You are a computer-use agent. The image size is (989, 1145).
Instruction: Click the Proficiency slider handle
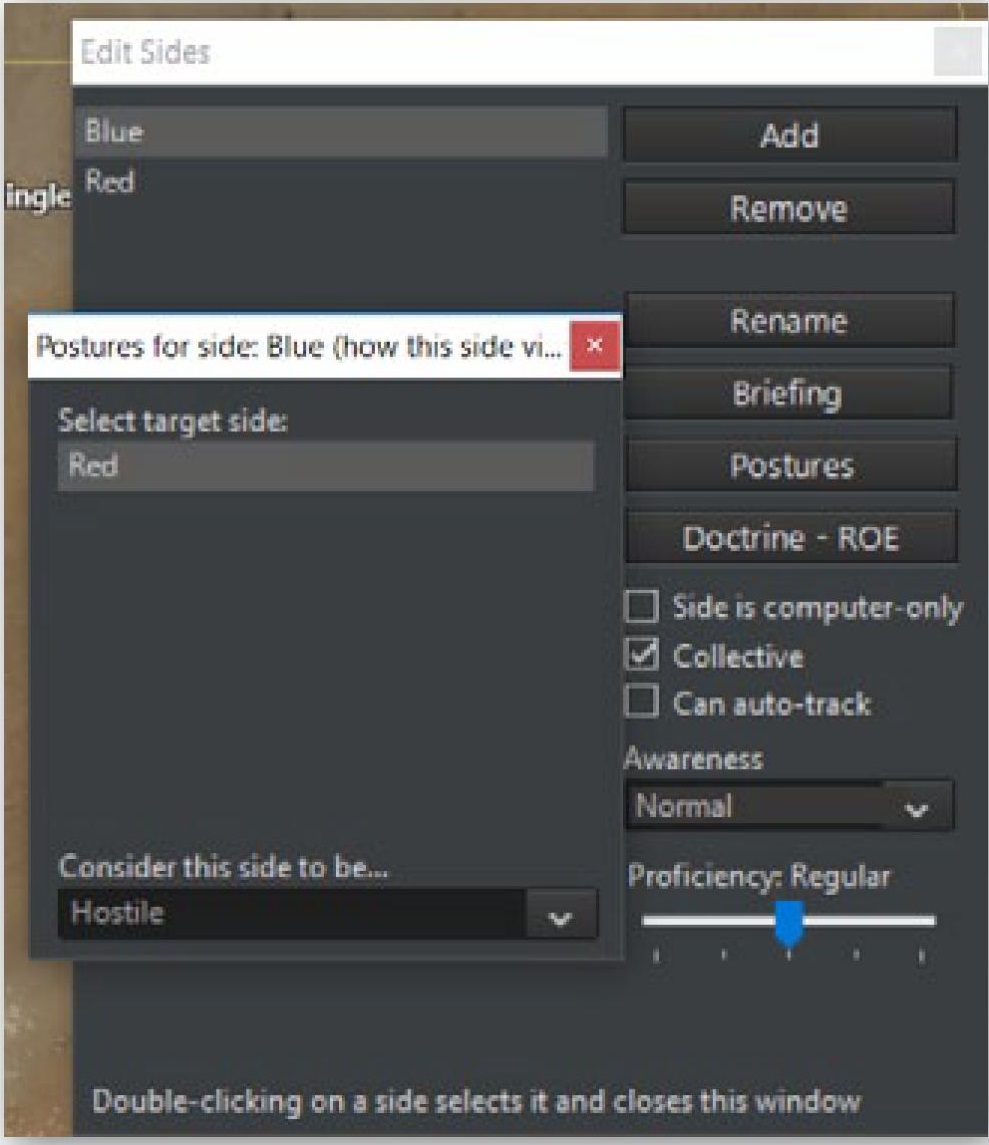[789, 923]
